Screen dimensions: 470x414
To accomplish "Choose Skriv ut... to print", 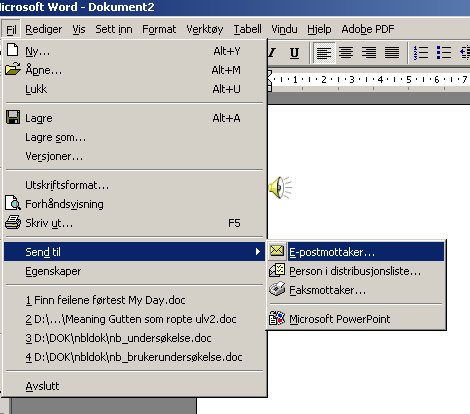I will tap(135, 223).
